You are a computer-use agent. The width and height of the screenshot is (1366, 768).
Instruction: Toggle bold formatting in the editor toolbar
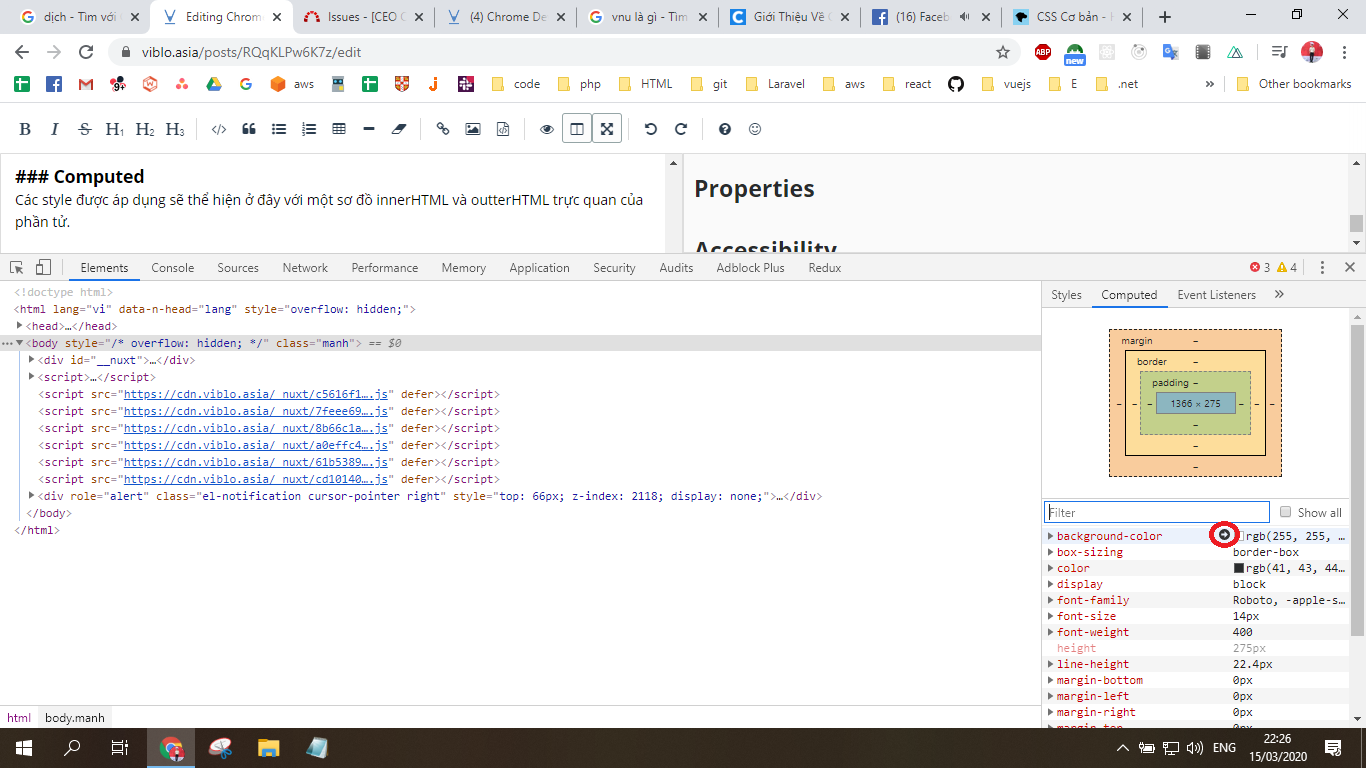26,129
